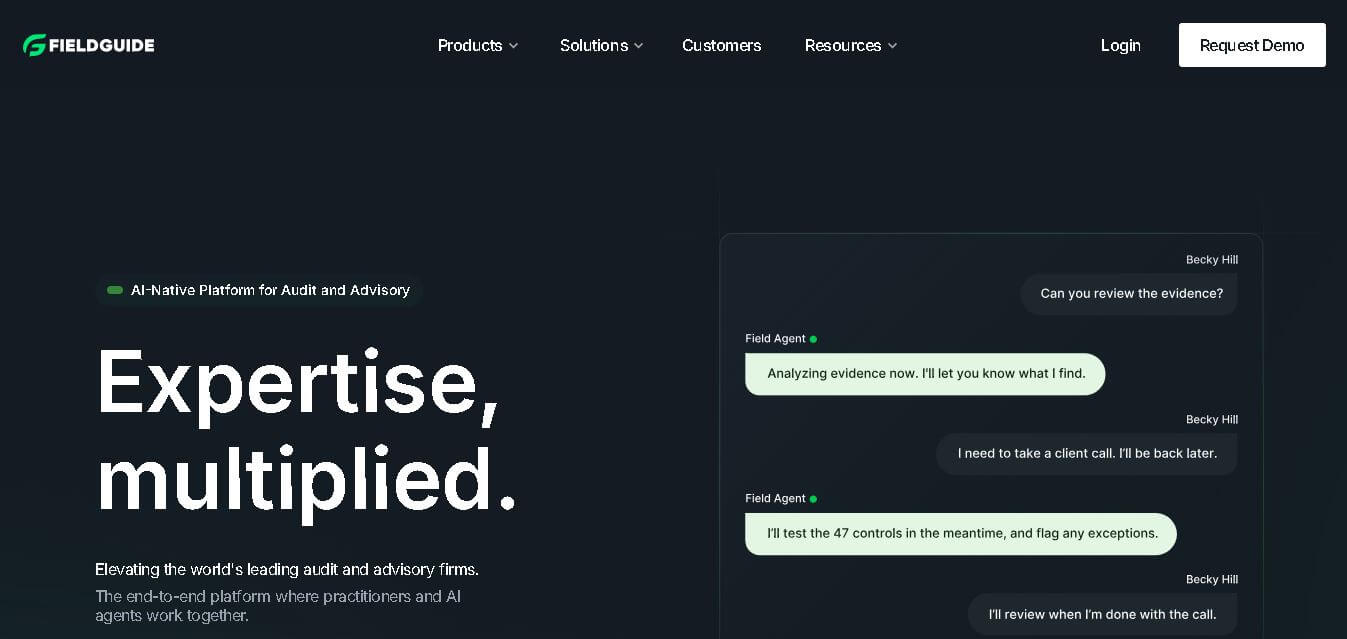Click the FIELDGUIDE wordmark text
This screenshot has height=639, width=1347.
[x=103, y=46]
